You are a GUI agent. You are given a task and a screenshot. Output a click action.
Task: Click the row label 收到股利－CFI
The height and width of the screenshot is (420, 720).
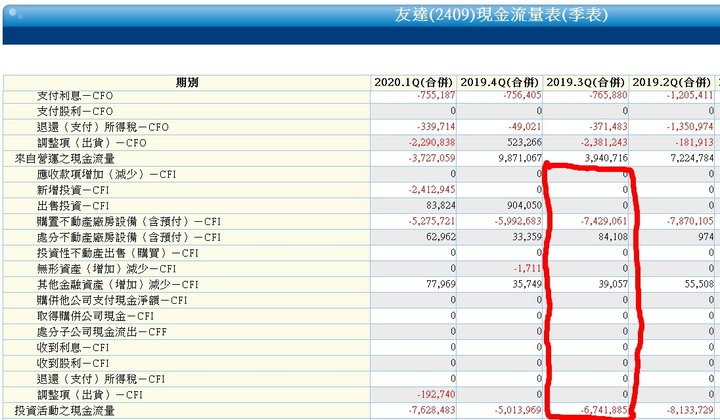pyautogui.click(x=73, y=363)
